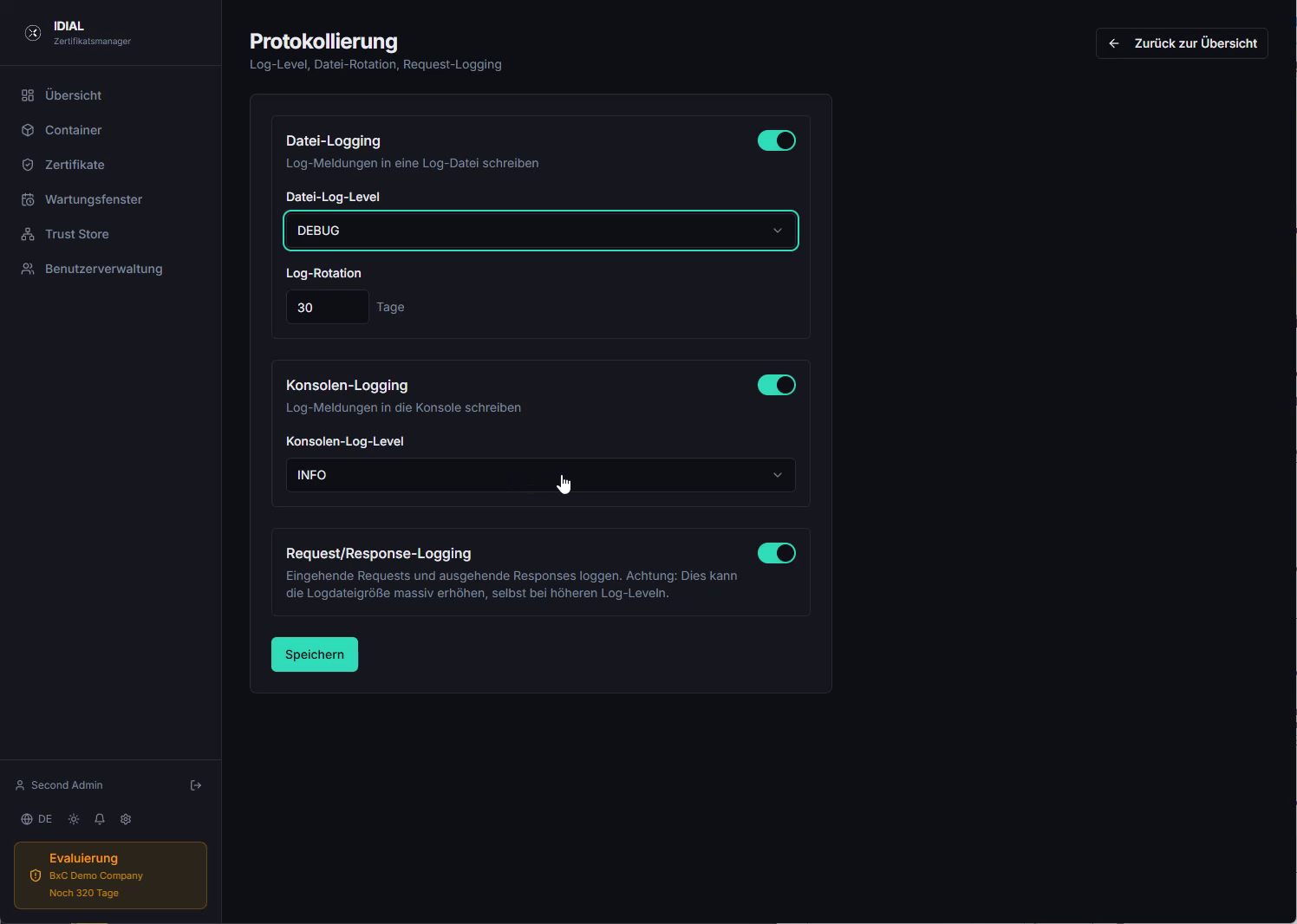Click the Container cube icon
The height and width of the screenshot is (924, 1297).
[28, 130]
